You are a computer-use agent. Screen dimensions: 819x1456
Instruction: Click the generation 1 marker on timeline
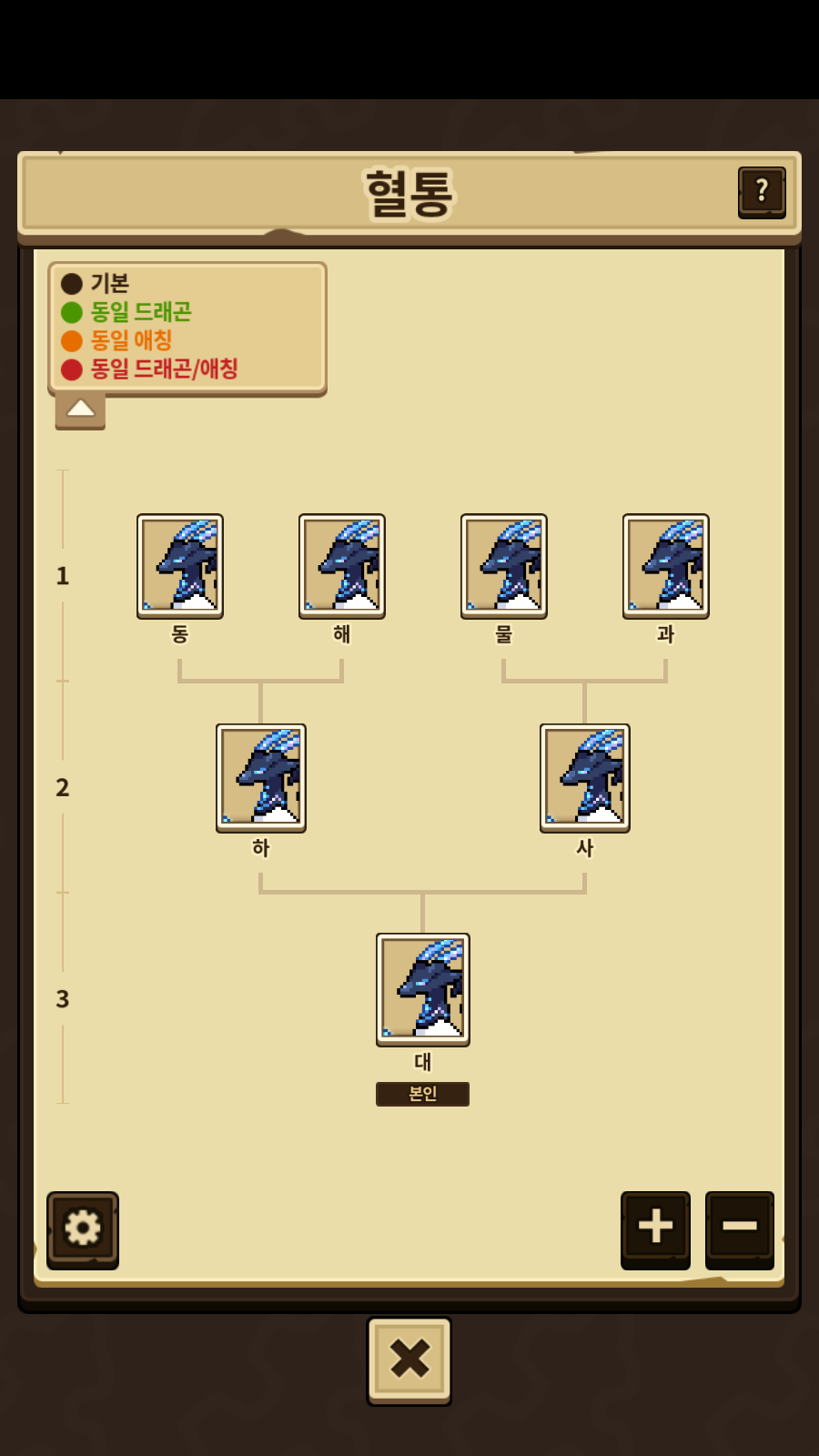[x=63, y=576]
